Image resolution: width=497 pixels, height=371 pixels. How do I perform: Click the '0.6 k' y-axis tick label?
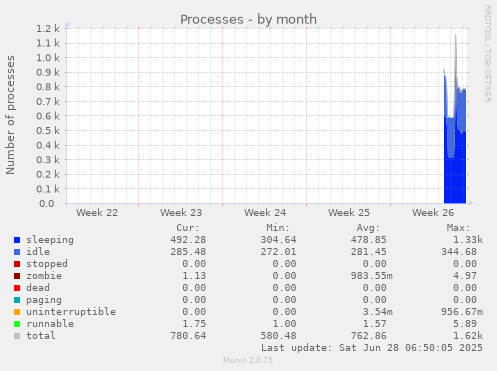tap(48, 116)
